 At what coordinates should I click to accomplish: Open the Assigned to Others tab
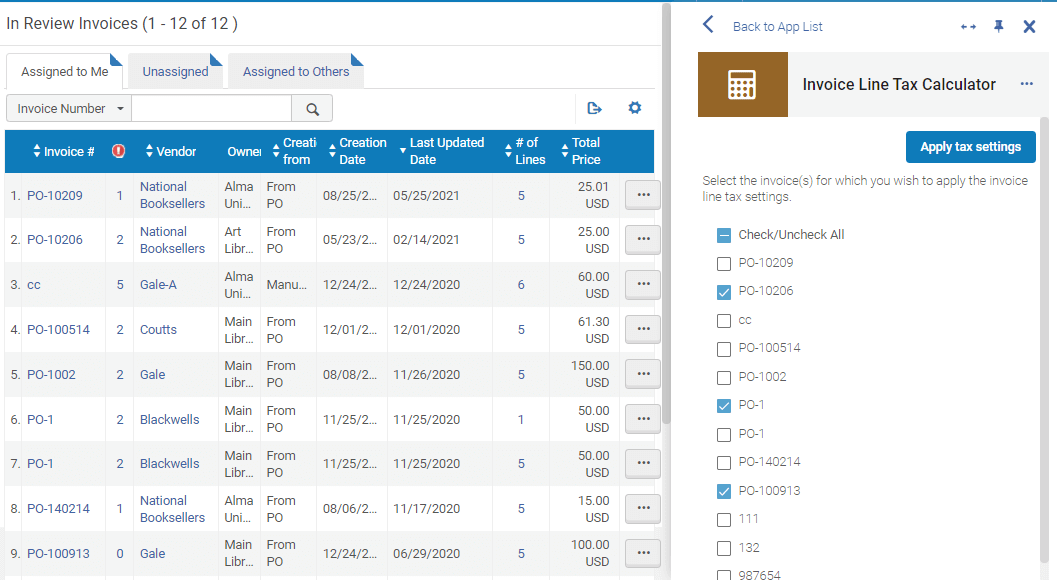click(297, 71)
